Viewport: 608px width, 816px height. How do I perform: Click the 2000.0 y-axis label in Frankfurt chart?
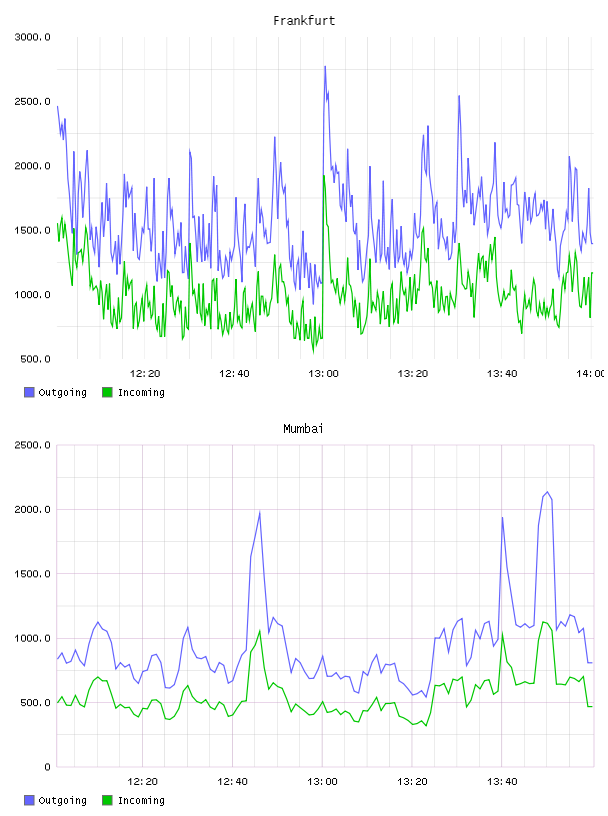coord(32,166)
